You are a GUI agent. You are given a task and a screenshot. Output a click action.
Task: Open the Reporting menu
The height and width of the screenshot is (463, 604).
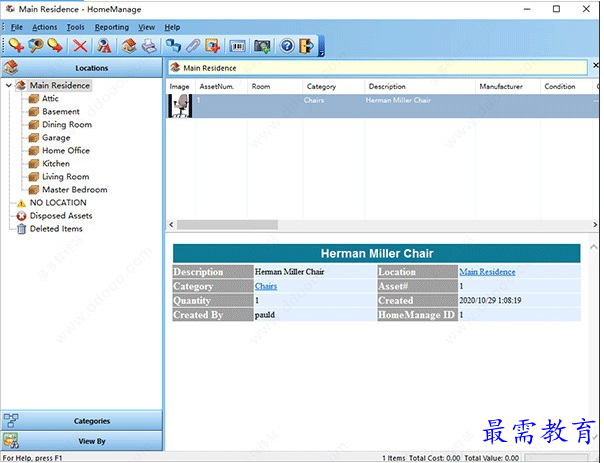pos(111,27)
